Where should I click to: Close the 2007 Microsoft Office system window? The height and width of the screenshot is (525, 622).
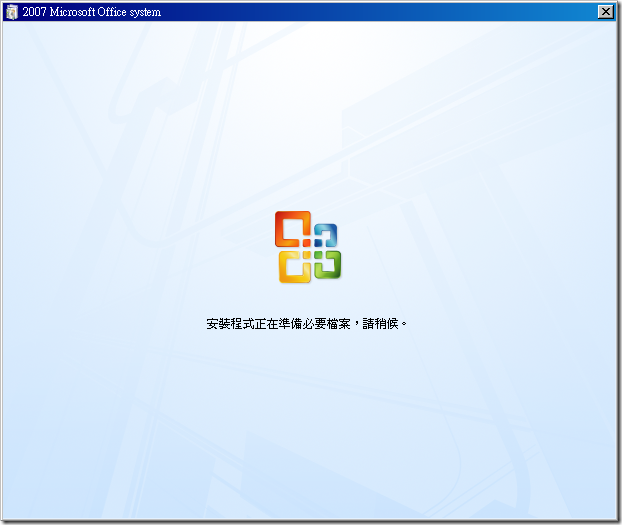606,12
